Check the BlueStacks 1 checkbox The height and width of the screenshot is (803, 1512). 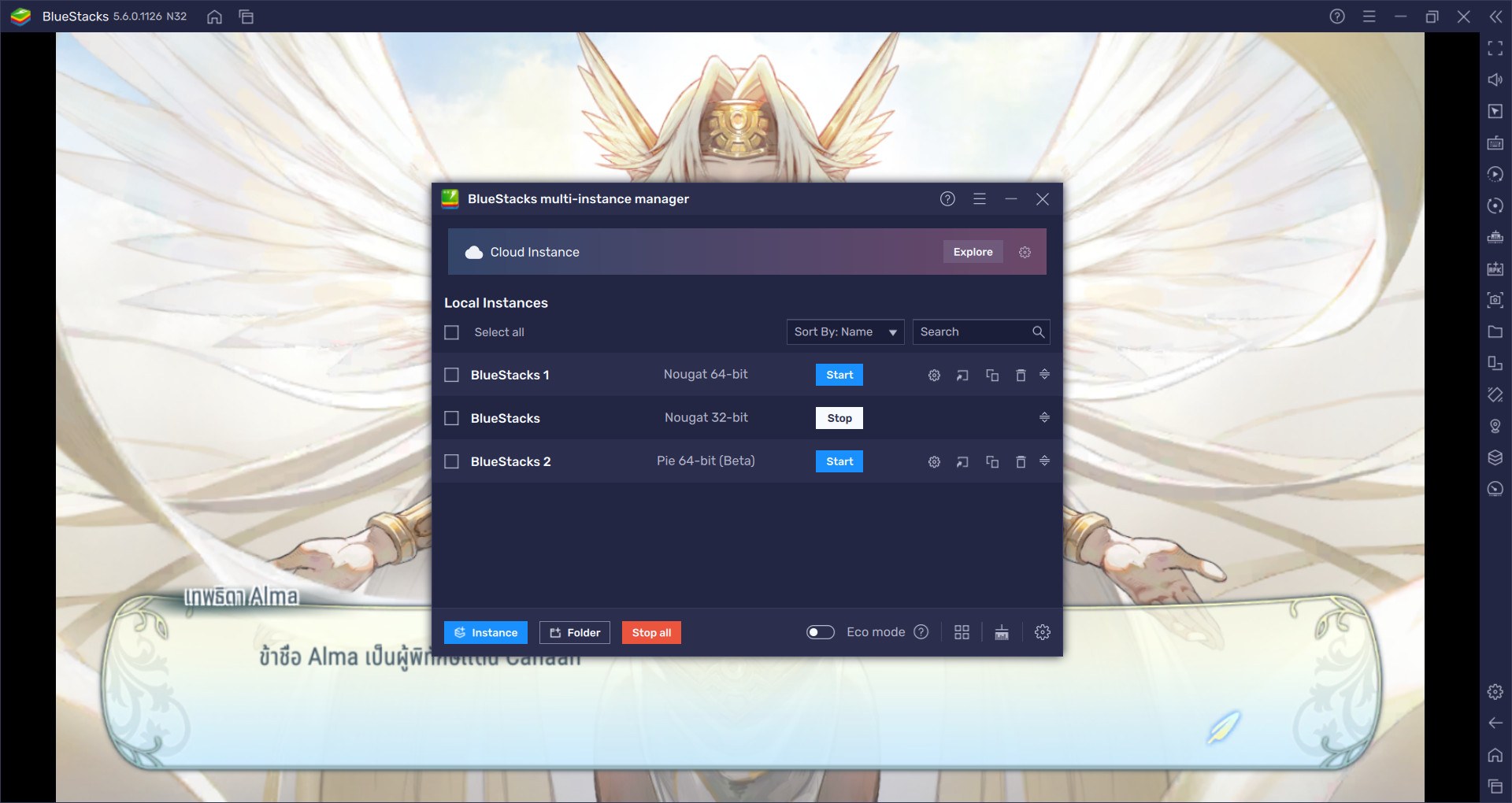point(452,375)
